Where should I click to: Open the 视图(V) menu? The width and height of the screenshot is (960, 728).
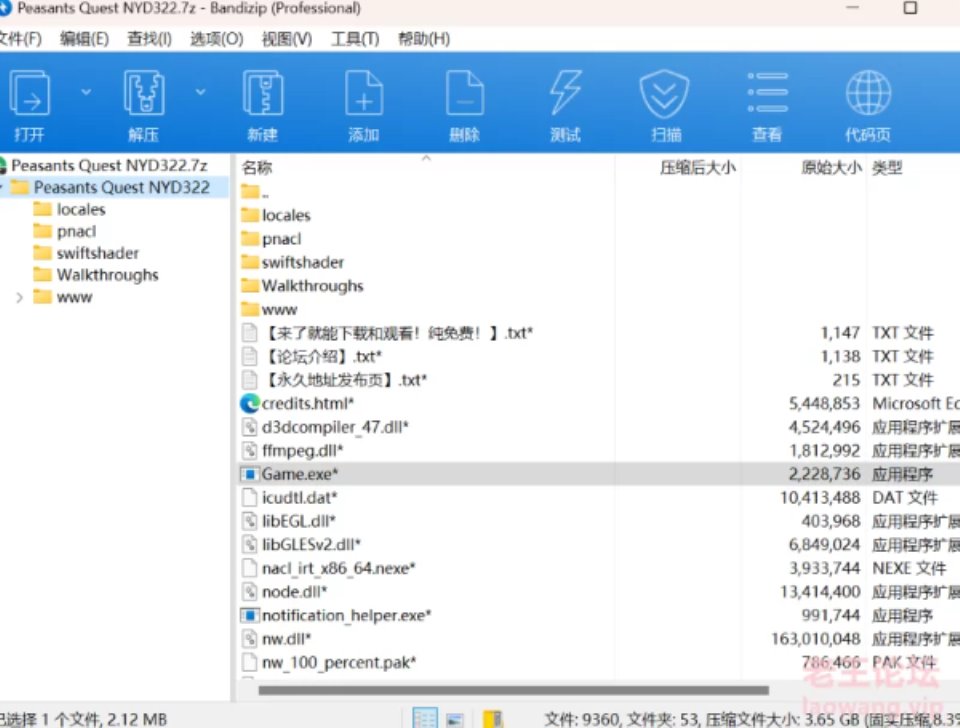point(287,39)
